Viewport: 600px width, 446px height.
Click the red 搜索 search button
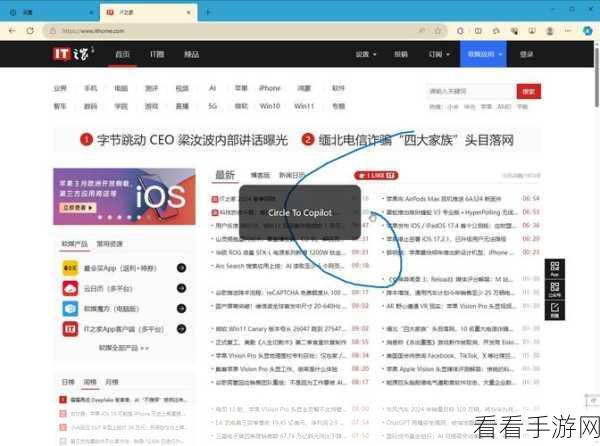(528, 91)
